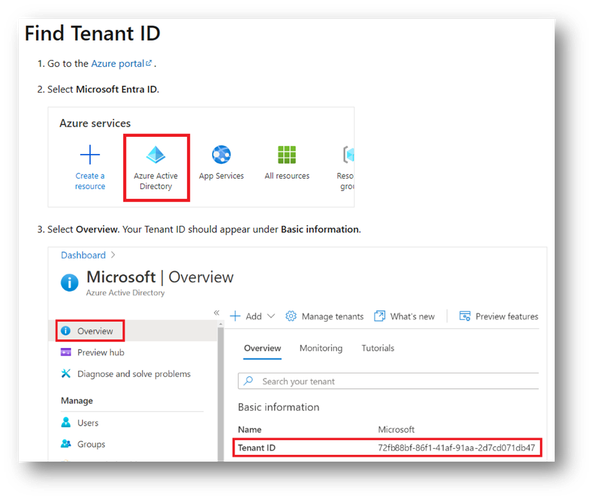This screenshot has height=500, width=593.
Task: Click the external-link icon after Azure portal
Action: (x=149, y=63)
